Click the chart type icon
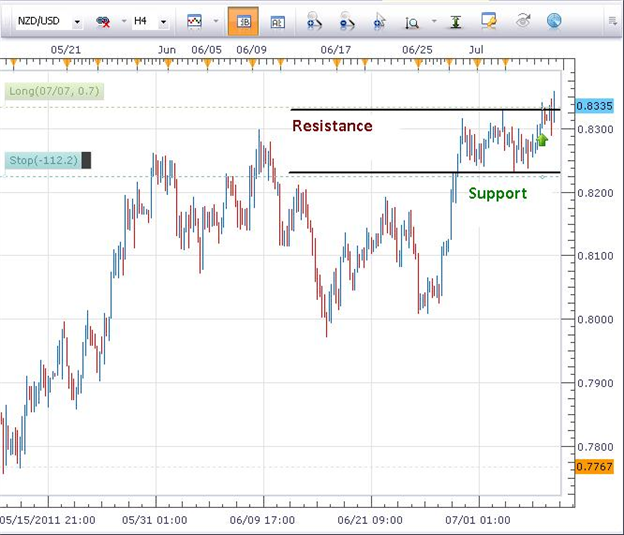Screen dimensions: 624x535 pos(195,21)
